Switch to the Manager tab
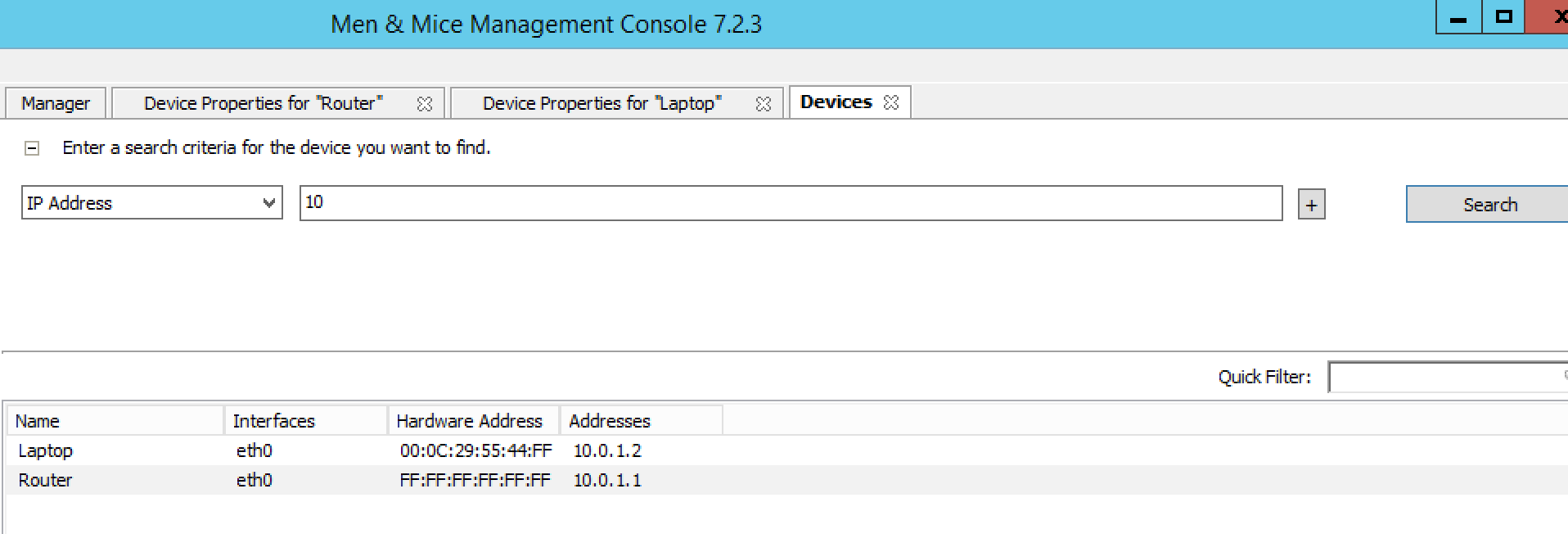The height and width of the screenshot is (534, 1568). (56, 103)
